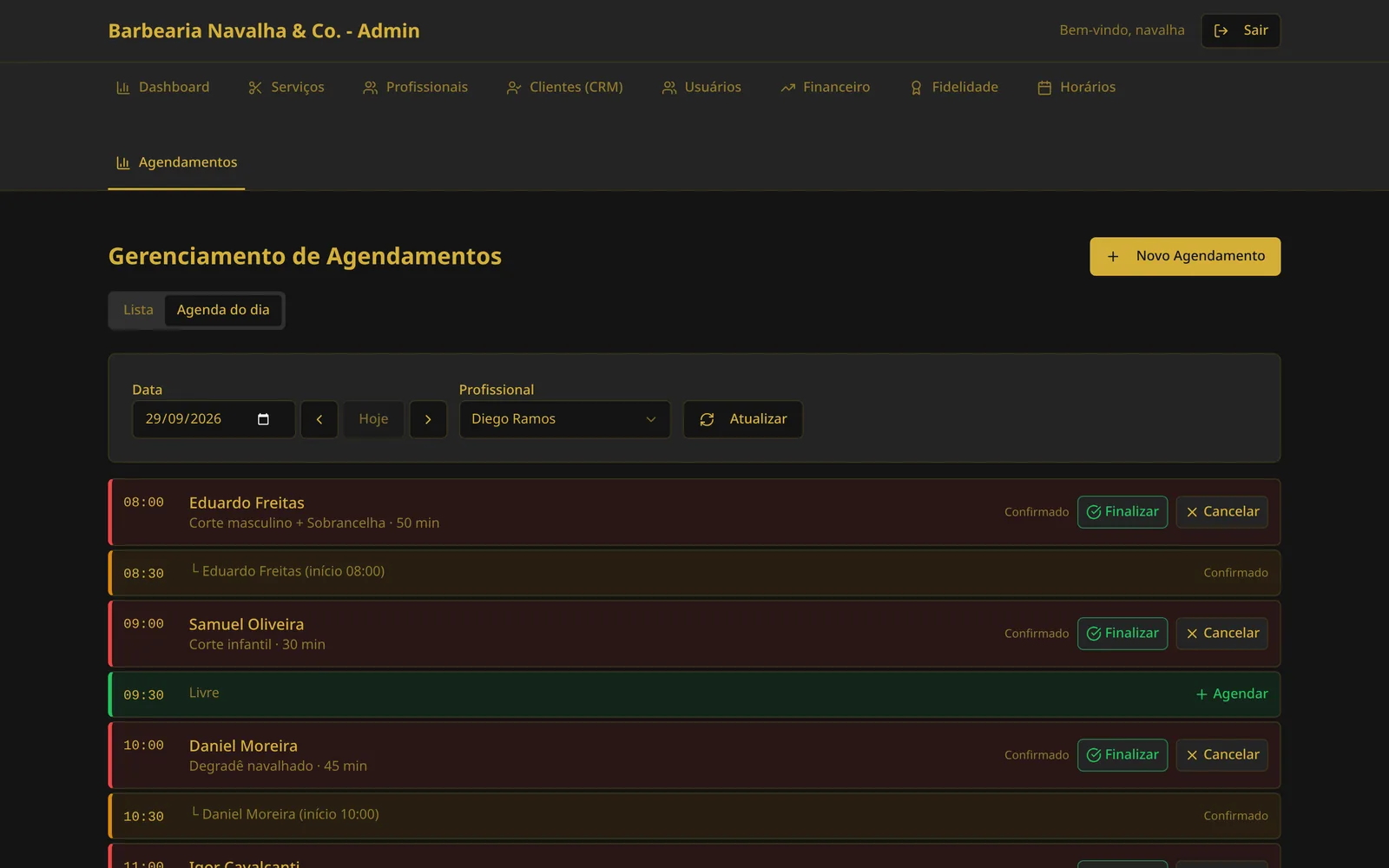Go to previous day chevron
The image size is (1389, 868).
[x=319, y=419]
